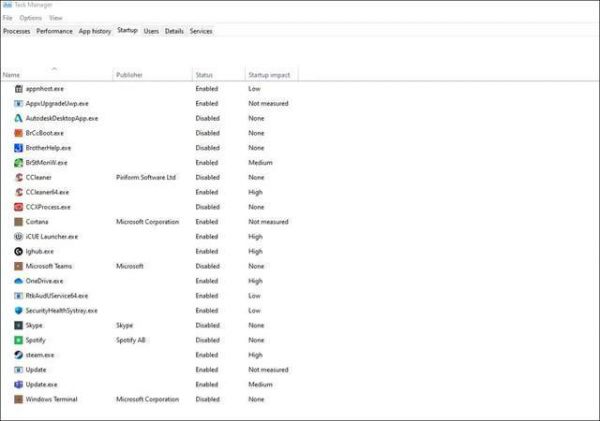Viewport: 600px width, 421px height.
Task: Open the App history tab
Action: click(x=95, y=31)
